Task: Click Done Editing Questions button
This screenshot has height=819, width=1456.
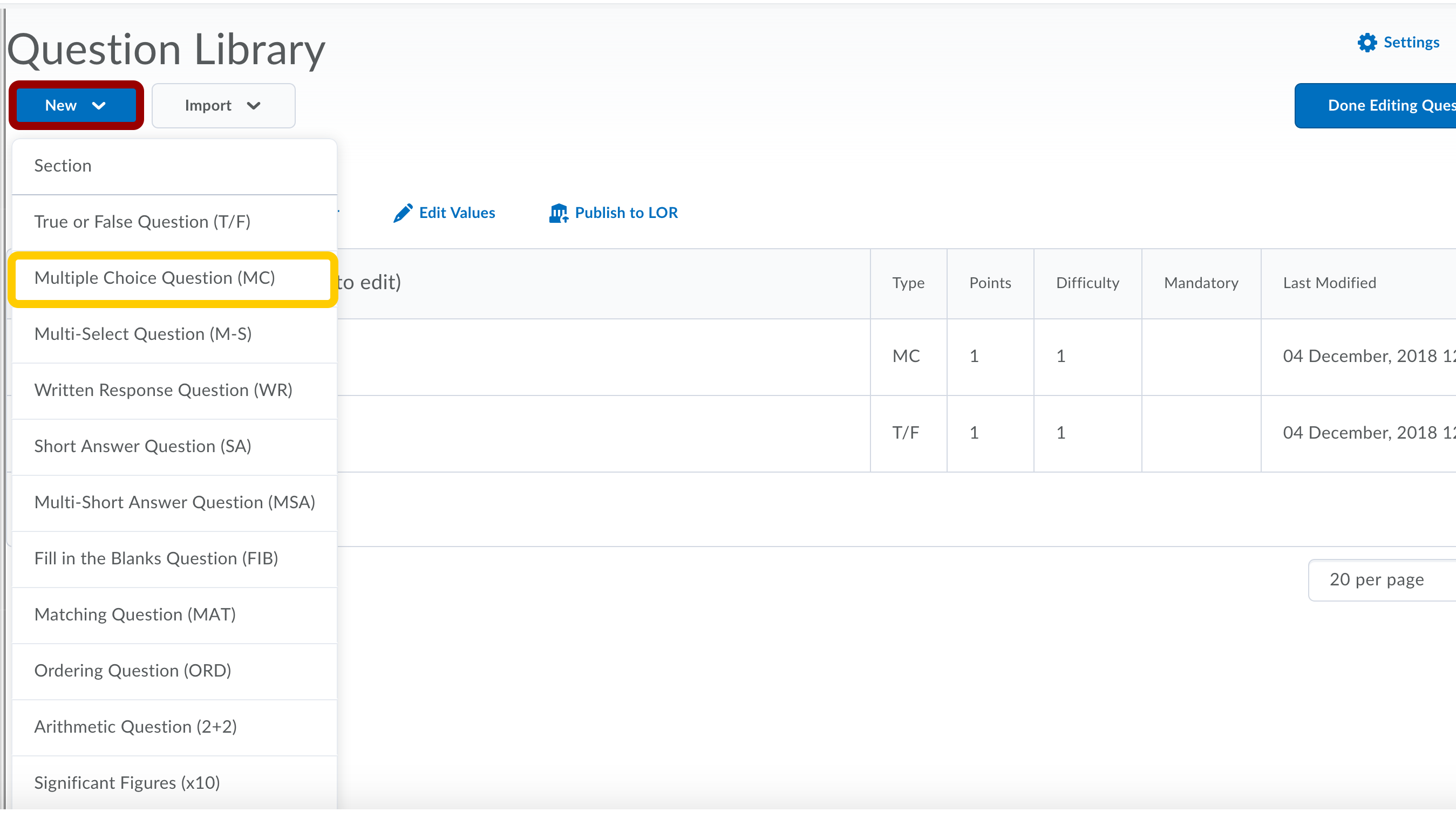Action: click(1379, 106)
